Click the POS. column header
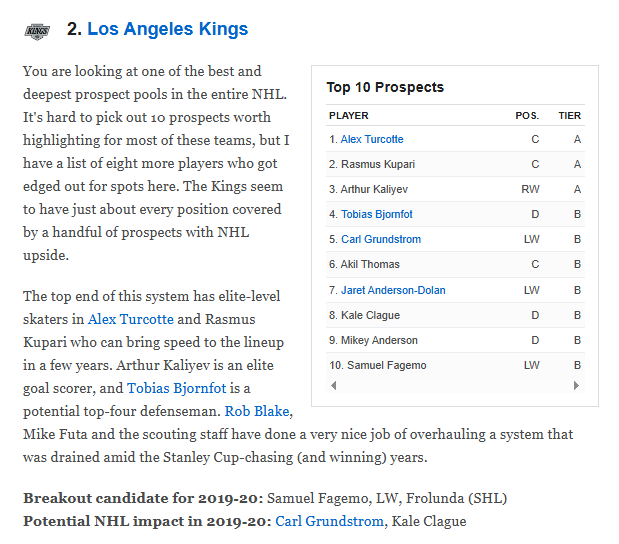This screenshot has height=544, width=619. tap(527, 116)
